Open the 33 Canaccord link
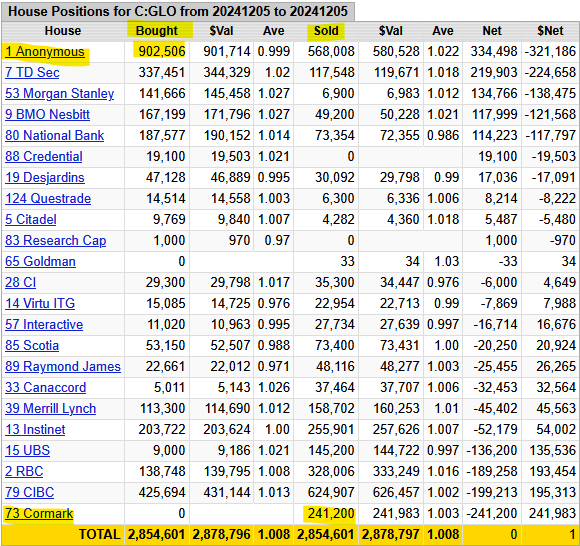This screenshot has height=546, width=580. click(45, 388)
